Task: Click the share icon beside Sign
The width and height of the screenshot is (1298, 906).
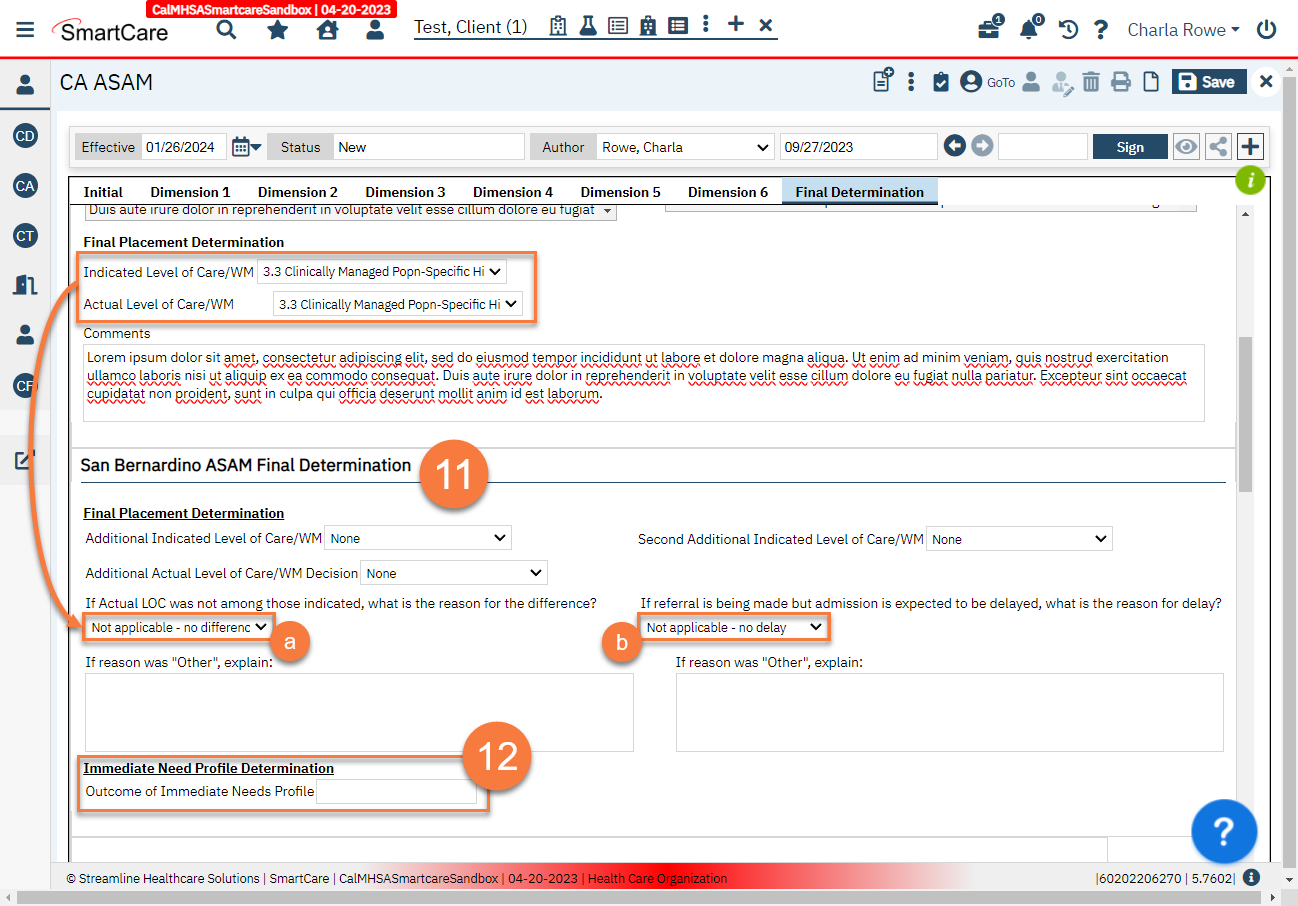Action: (x=1218, y=147)
